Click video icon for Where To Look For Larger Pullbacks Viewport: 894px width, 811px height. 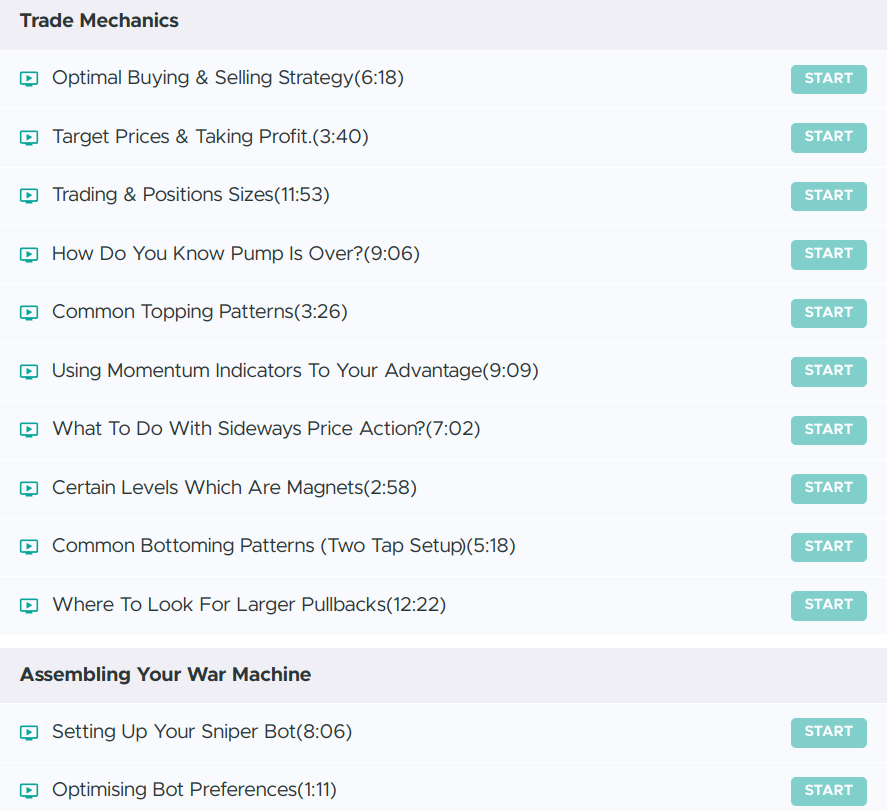pos(29,606)
